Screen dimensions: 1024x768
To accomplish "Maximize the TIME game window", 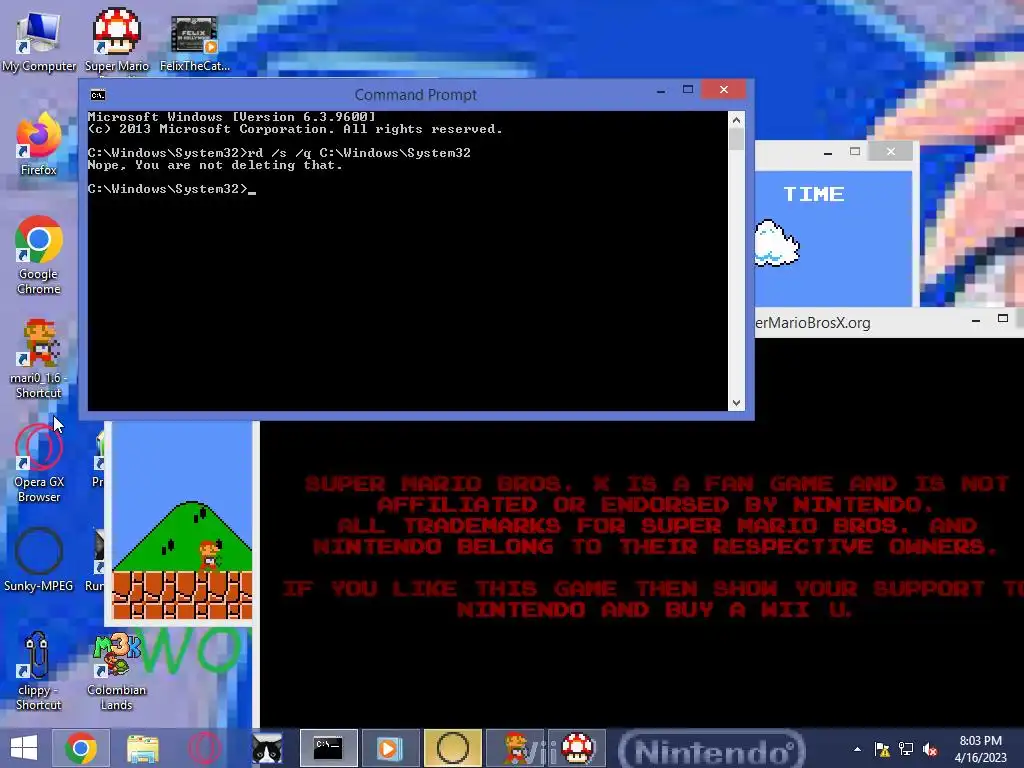I will pos(855,152).
